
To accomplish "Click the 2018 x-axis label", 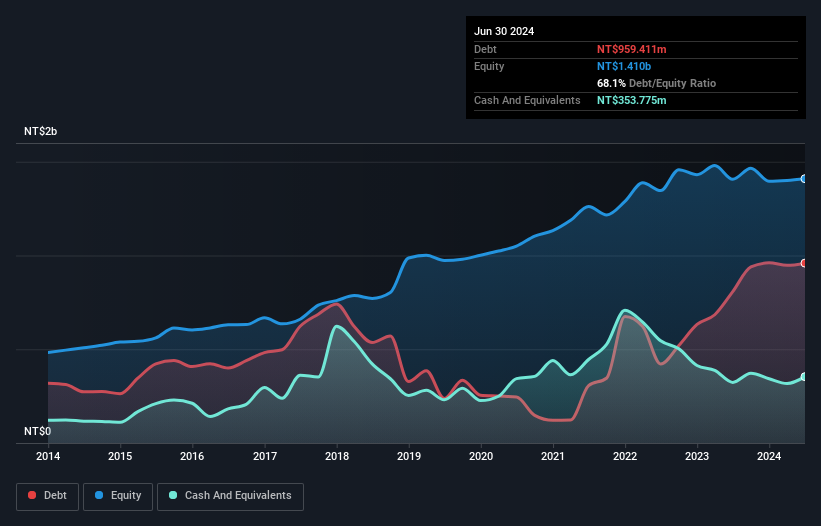I will (x=337, y=456).
